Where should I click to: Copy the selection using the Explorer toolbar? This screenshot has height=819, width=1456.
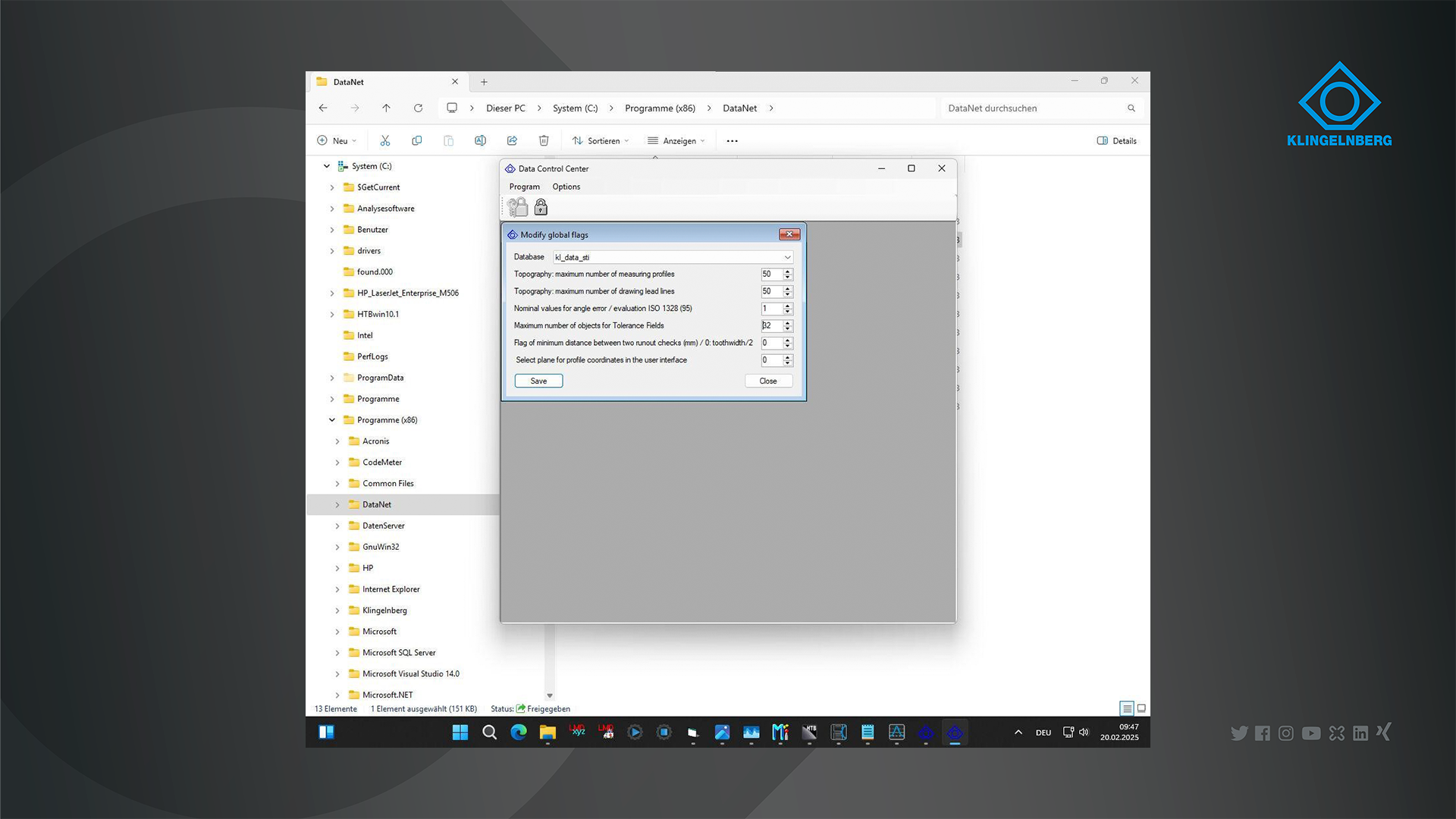coord(417,141)
